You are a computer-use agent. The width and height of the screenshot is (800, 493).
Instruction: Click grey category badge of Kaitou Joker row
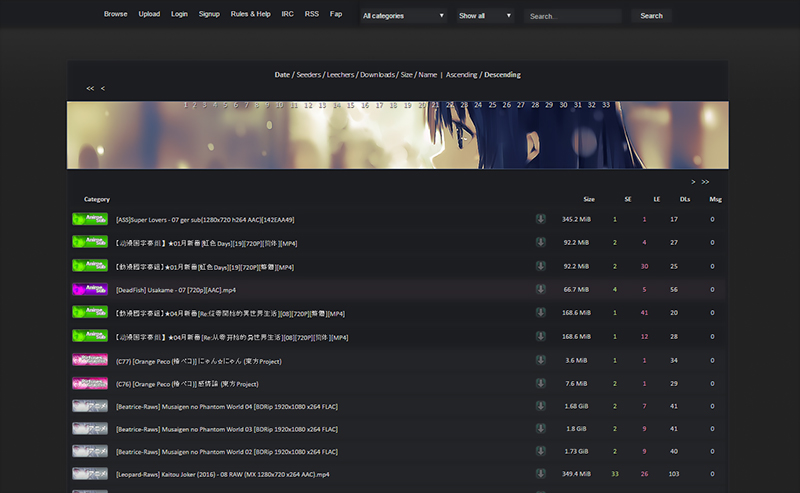click(x=90, y=473)
